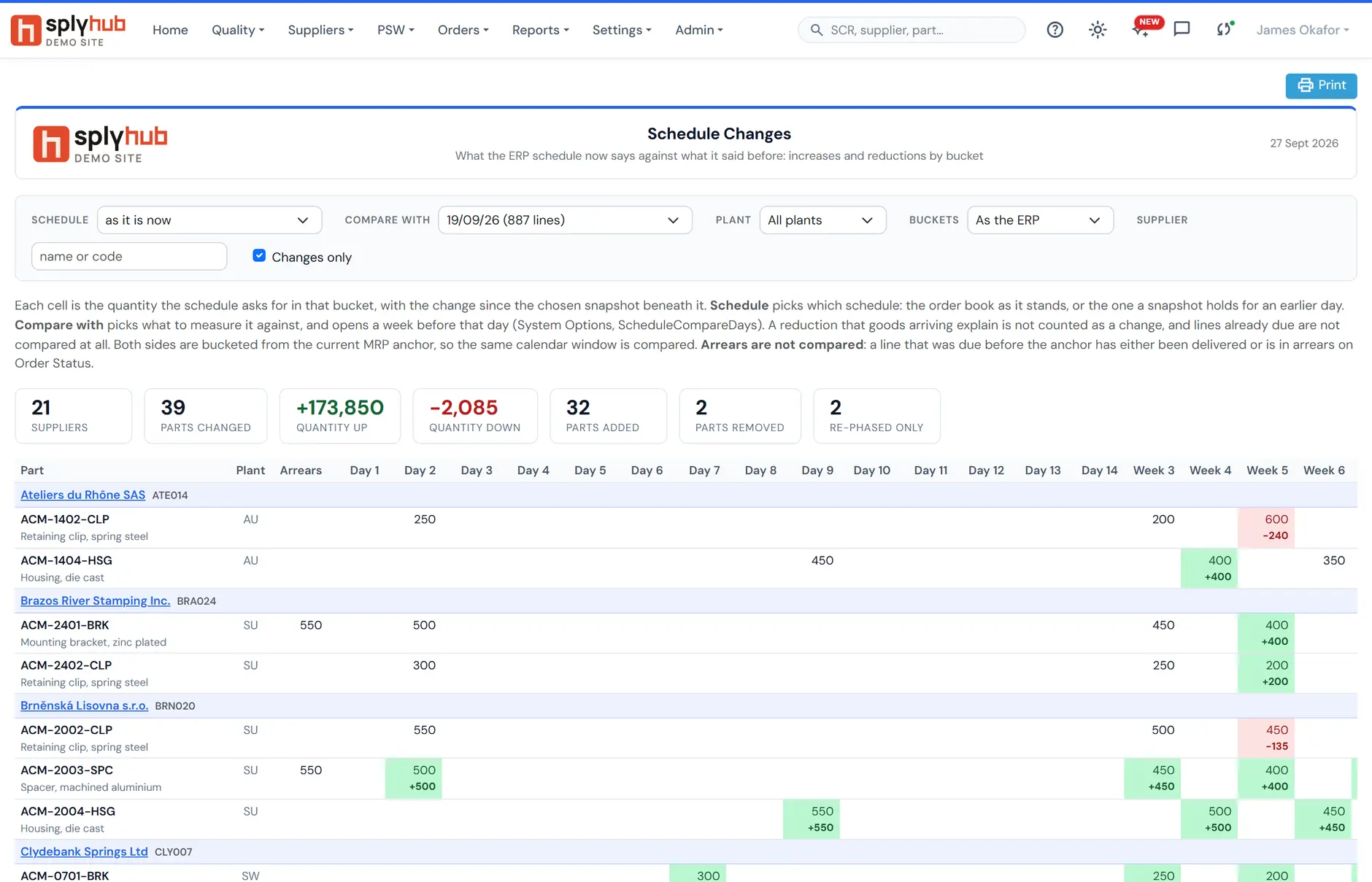Open Brazos River Stamping Inc. supplier link
This screenshot has width=1372, height=882.
pyautogui.click(x=95, y=600)
